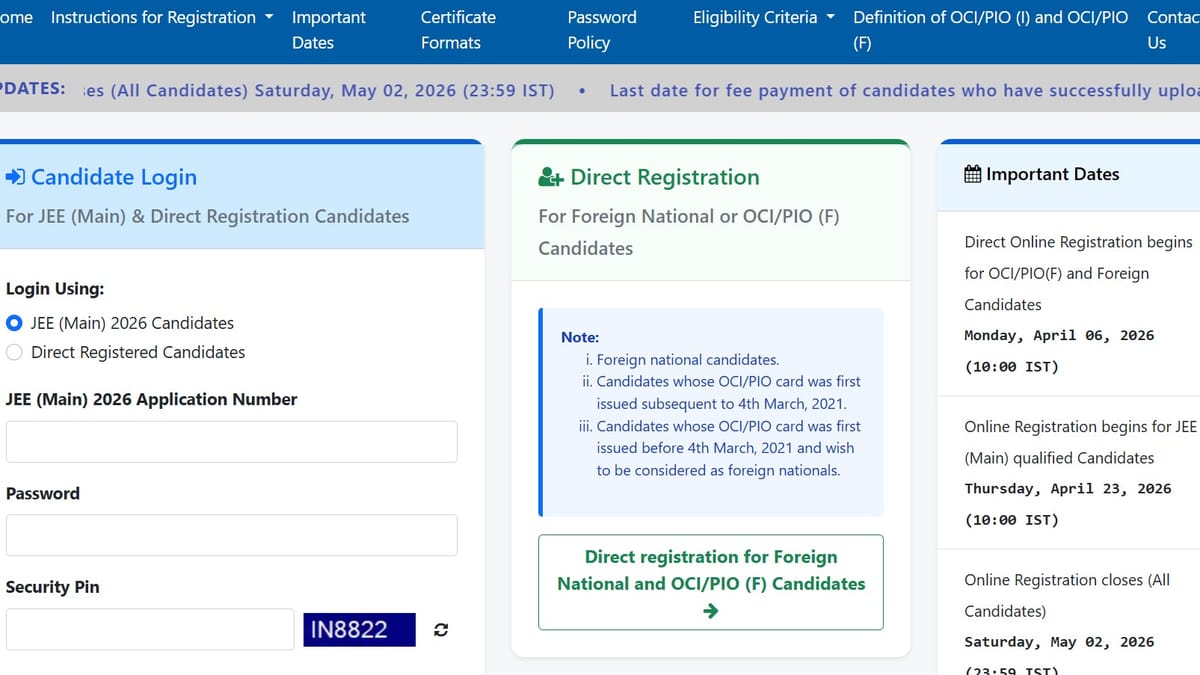Viewport: 1200px width, 675px height.
Task: Click 'Login Using:' label
Action: click(x=55, y=289)
